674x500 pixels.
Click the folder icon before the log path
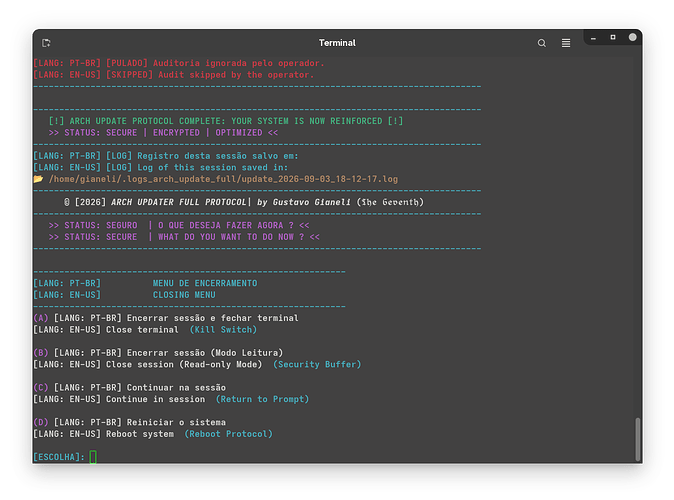(38, 179)
